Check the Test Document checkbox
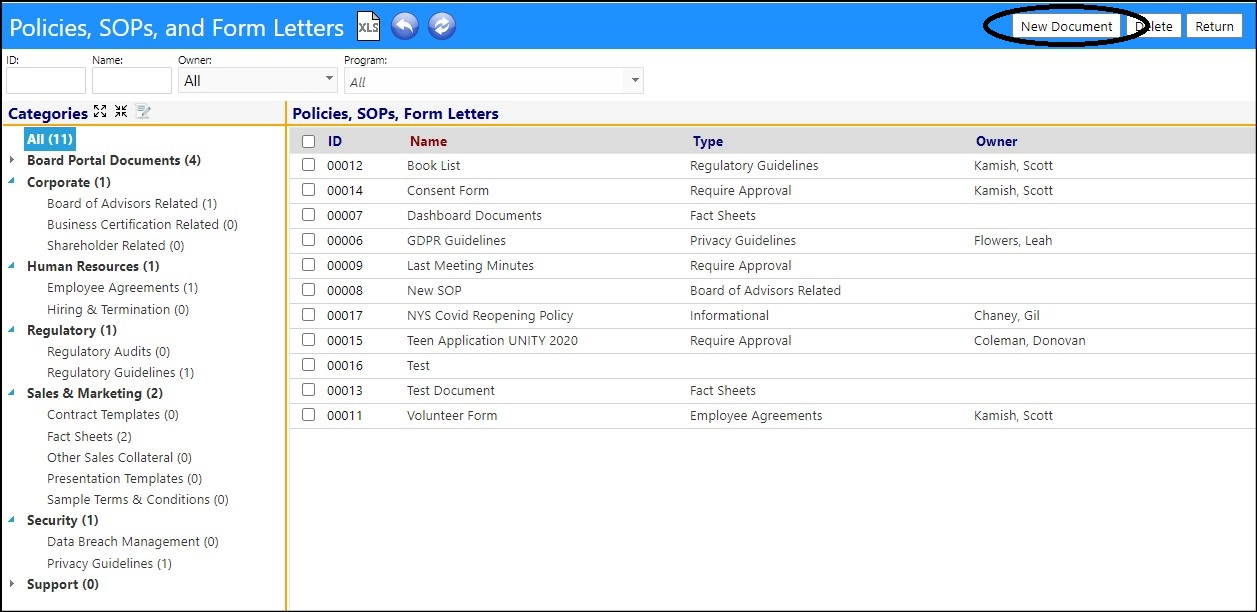This screenshot has height=612, width=1257. [308, 390]
